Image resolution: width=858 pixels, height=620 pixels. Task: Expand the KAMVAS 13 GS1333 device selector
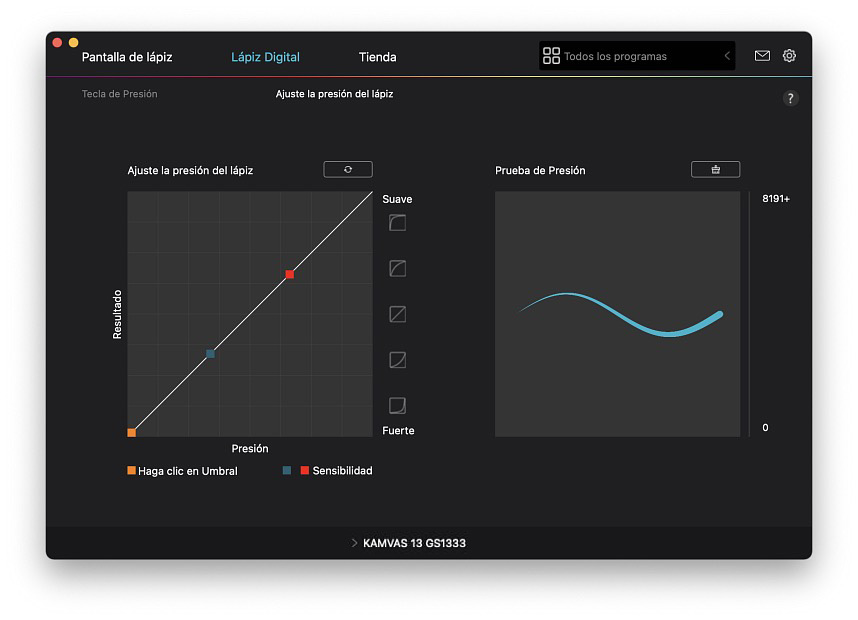[408, 543]
